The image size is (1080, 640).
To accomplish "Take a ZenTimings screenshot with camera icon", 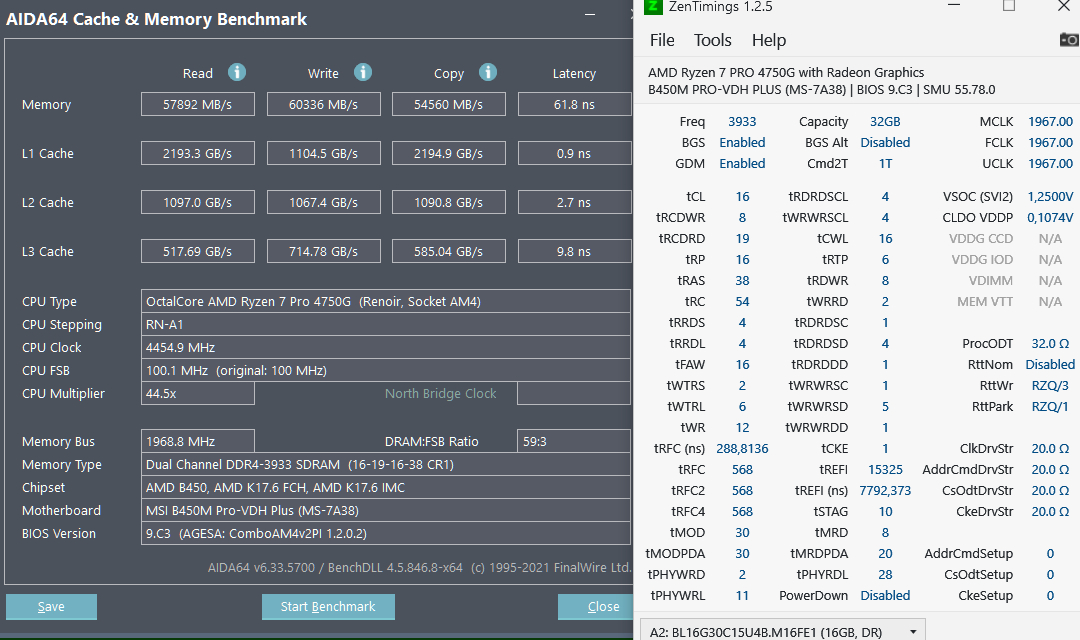I will click(x=1069, y=40).
